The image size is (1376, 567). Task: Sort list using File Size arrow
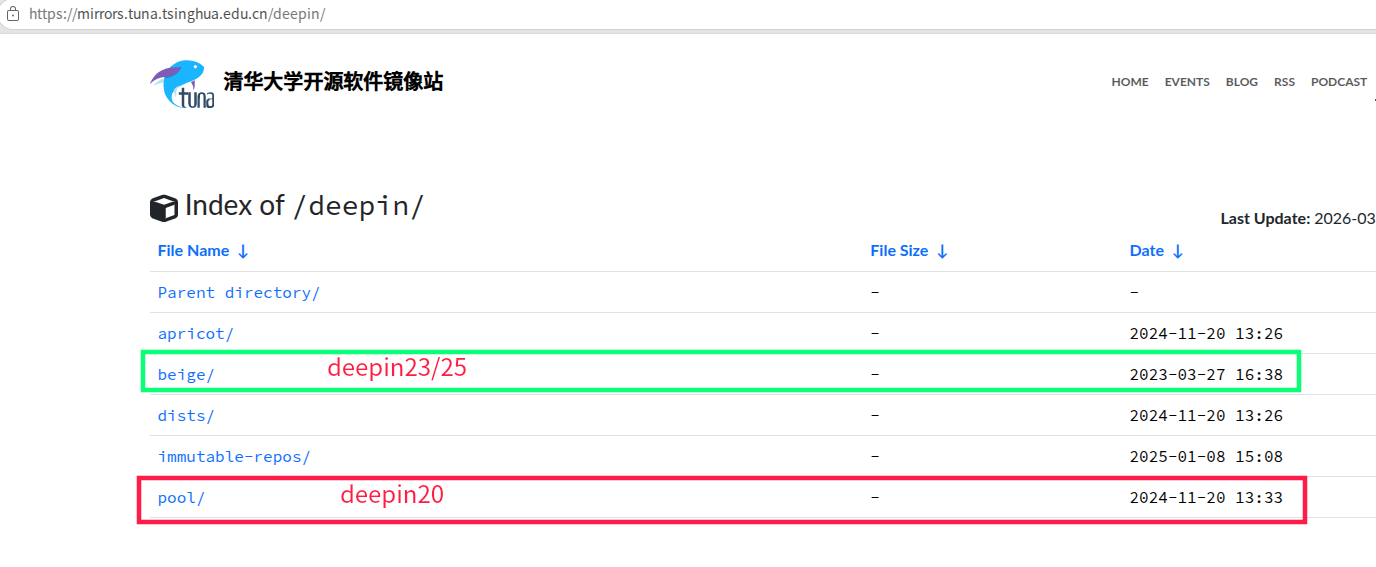942,252
